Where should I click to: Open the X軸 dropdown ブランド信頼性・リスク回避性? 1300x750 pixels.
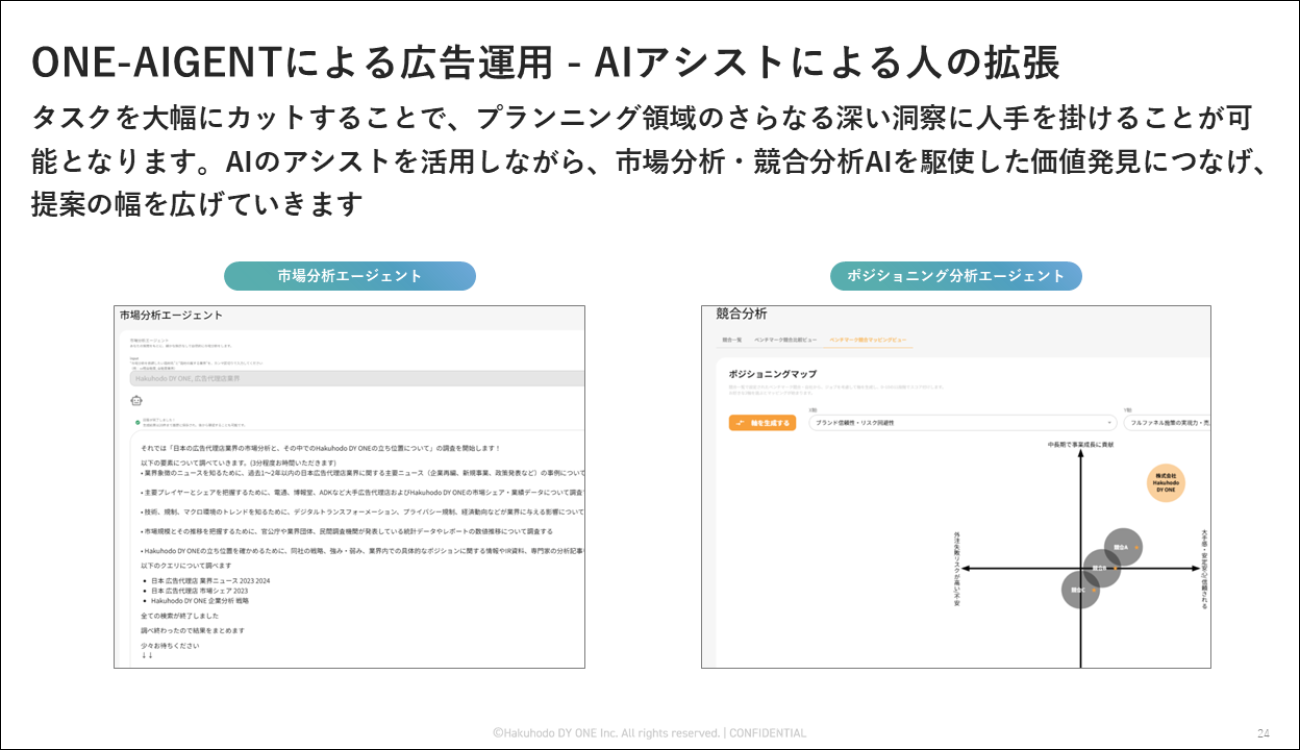pos(964,422)
